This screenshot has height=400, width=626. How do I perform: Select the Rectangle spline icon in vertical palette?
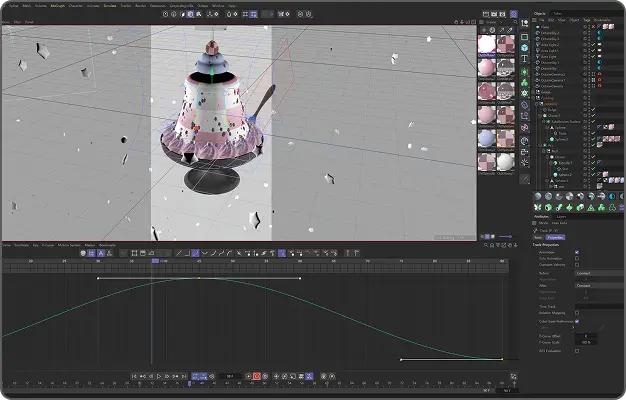tap(525, 37)
